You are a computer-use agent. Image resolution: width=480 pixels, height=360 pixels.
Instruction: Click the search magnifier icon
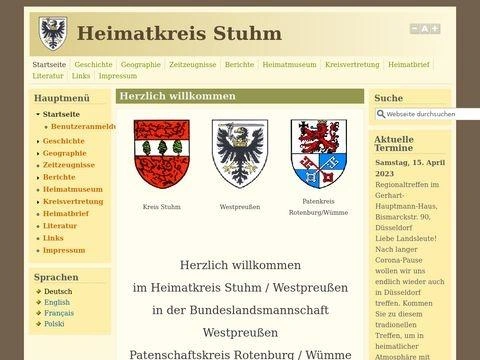pyautogui.click(x=381, y=114)
